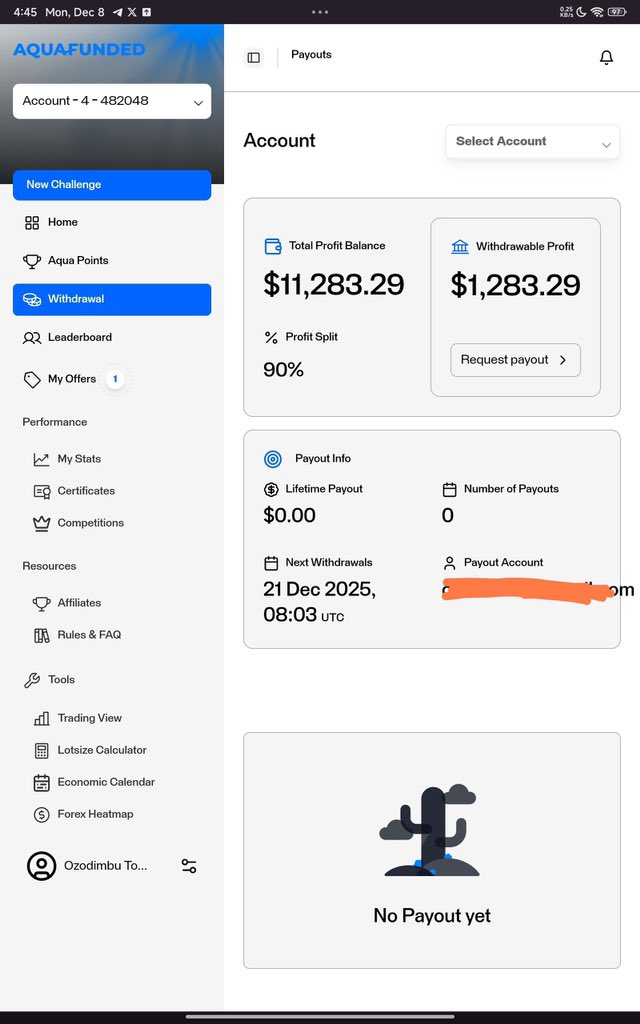
Task: Click the Tools wrench icon
Action: pos(32,680)
